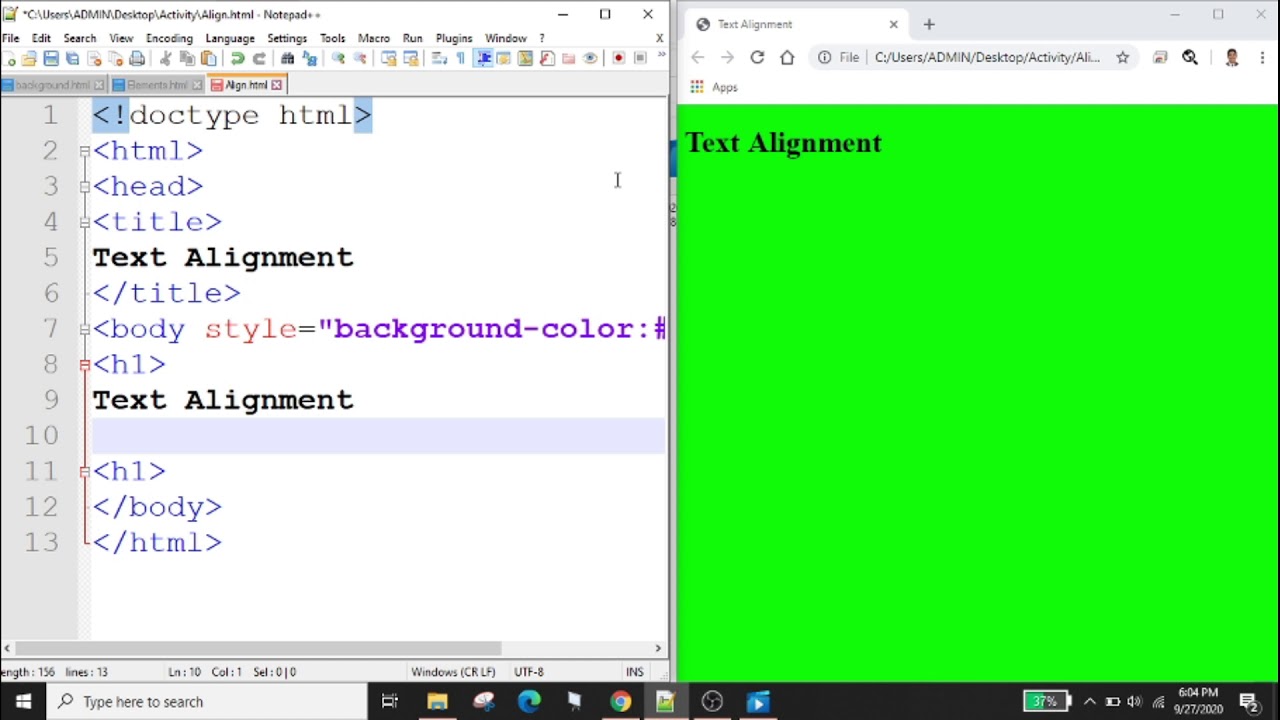Collapse the h1 fold marker on line 8
Screen dimensions: 1280x720
click(84, 365)
